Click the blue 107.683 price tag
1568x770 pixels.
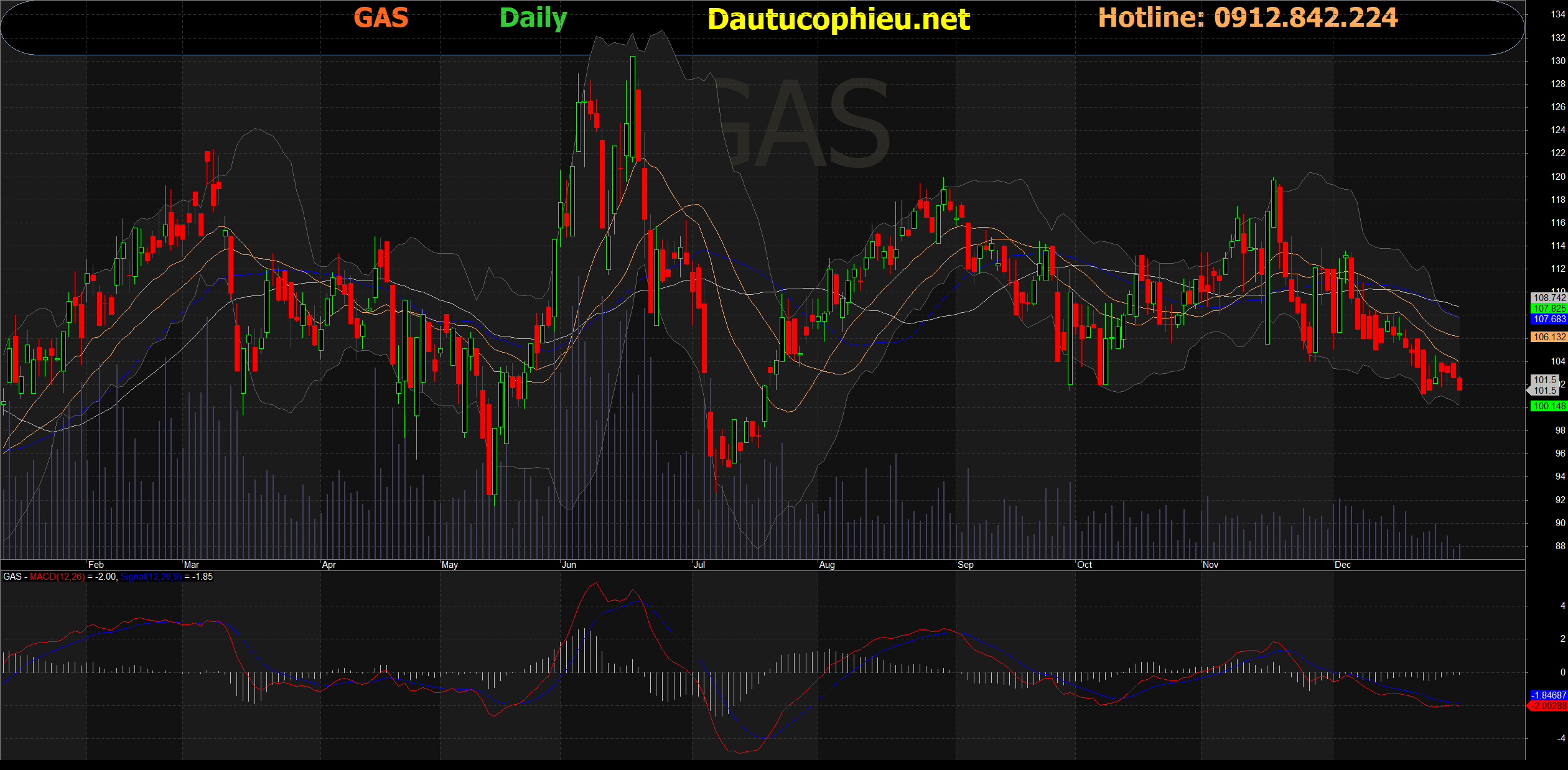click(1549, 319)
